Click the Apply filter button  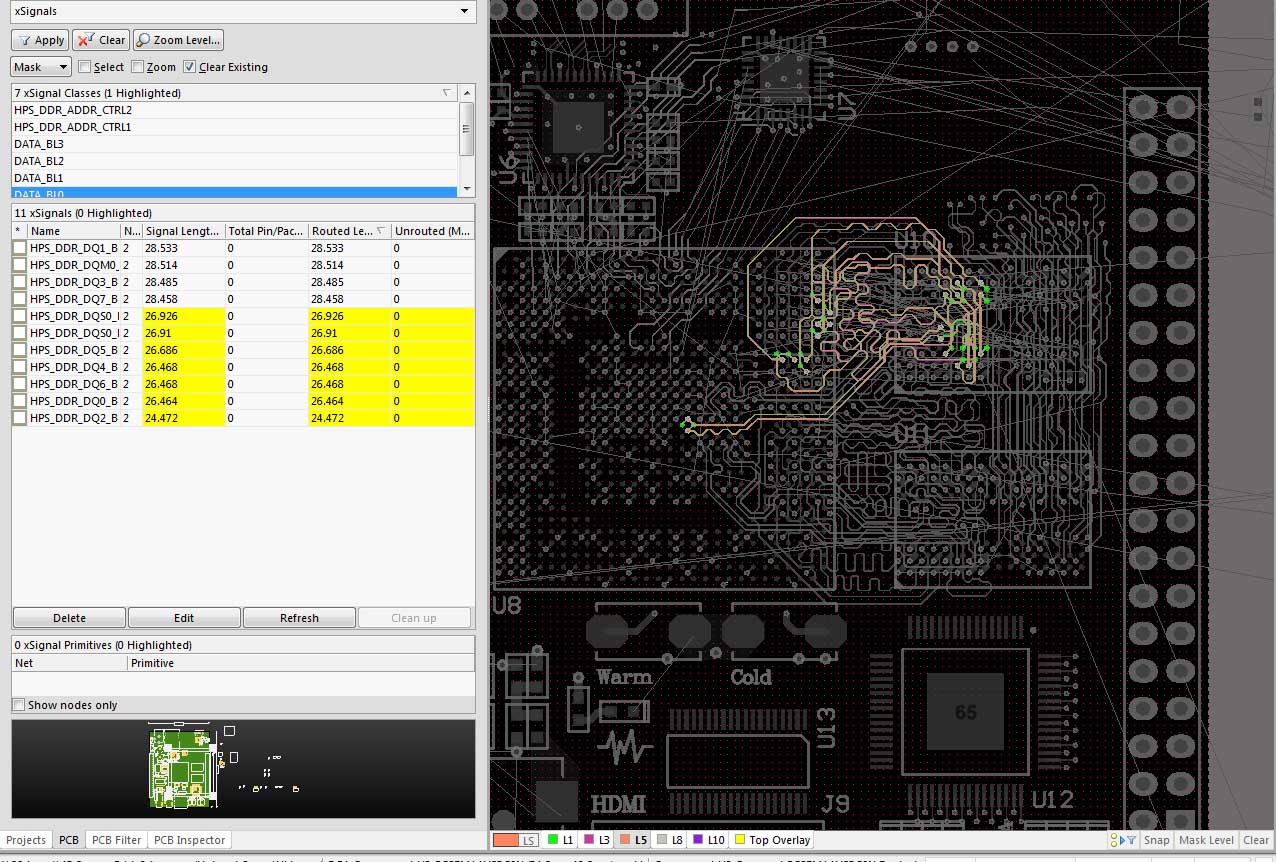pyautogui.click(x=40, y=40)
